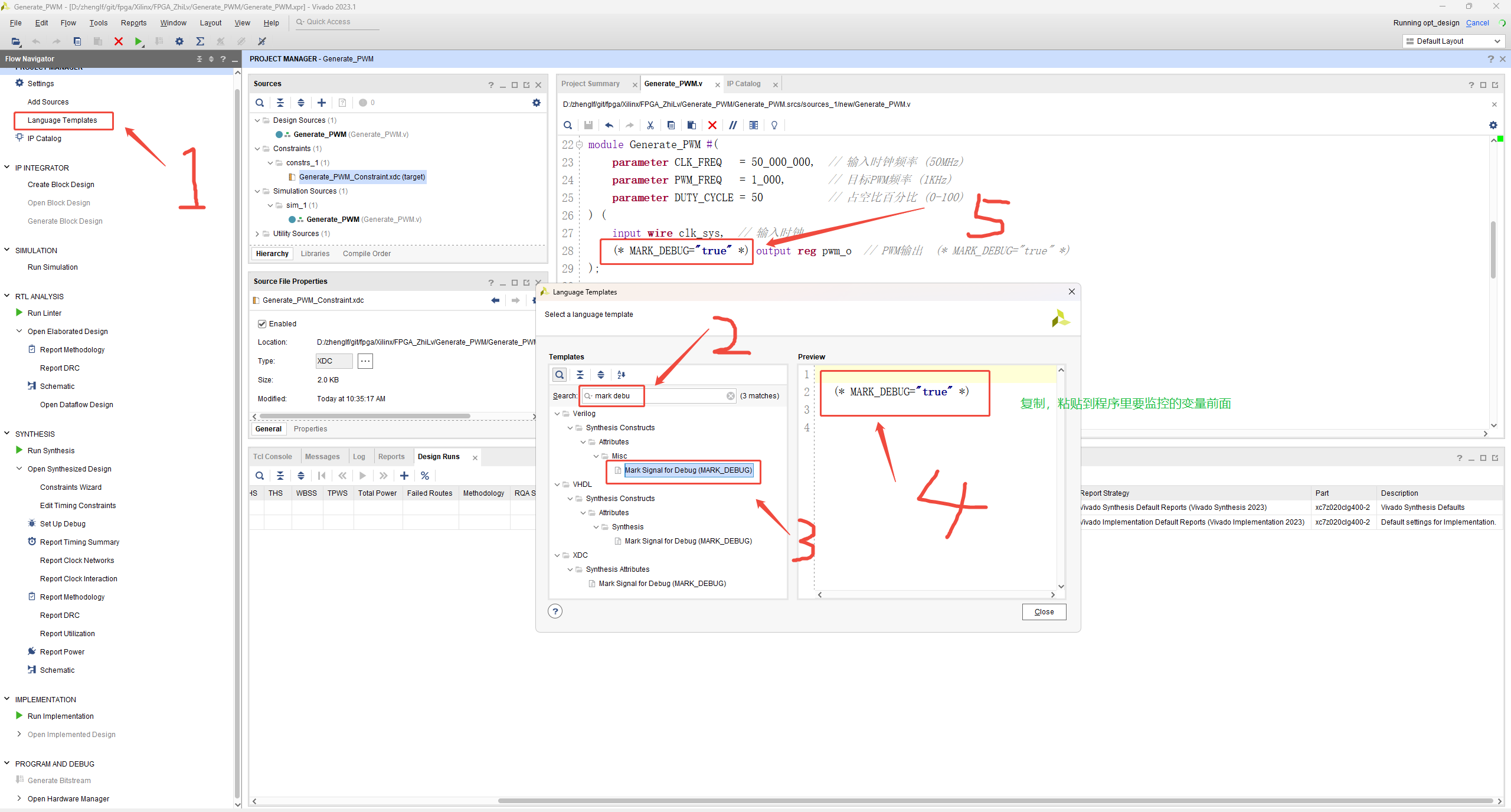Click the percent icon in Design Runs toolbar
The image size is (1511, 812).
tap(425, 476)
